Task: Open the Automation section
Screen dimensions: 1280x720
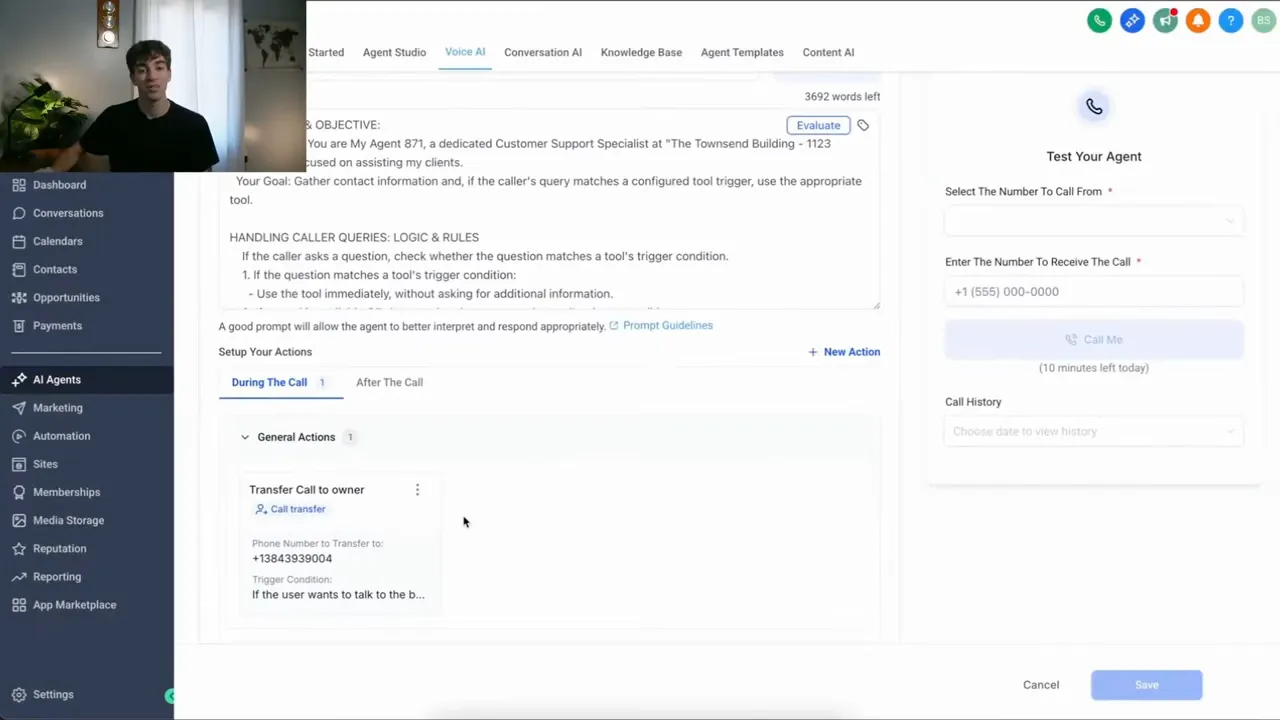Action: point(61,435)
